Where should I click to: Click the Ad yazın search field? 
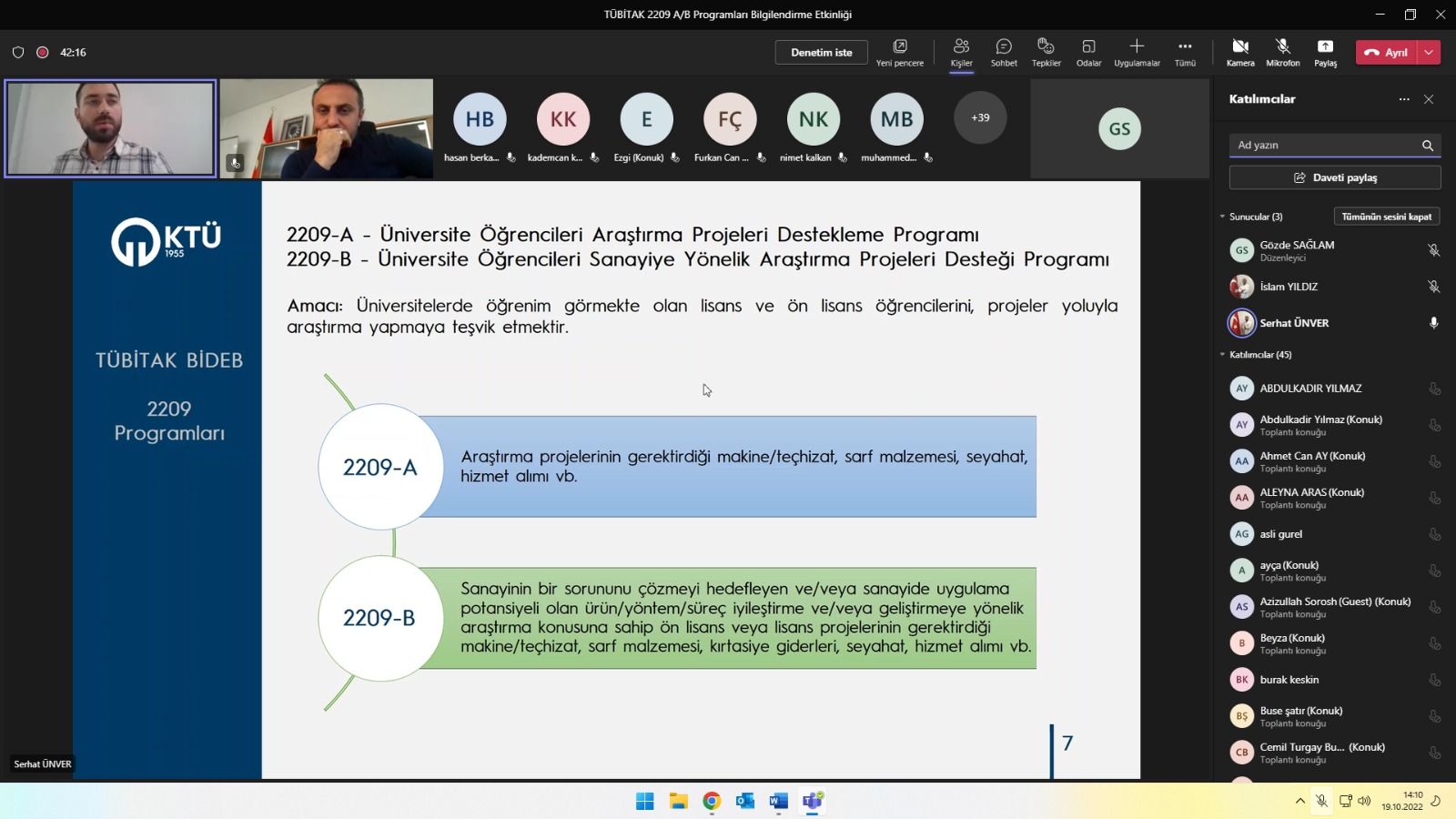[x=1324, y=146]
